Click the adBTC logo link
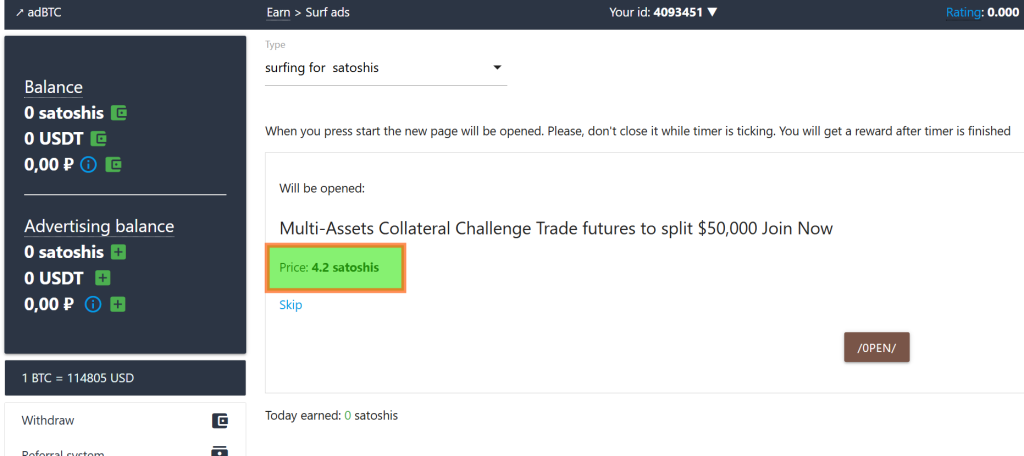Screen dimensions: 1024x456 click(x=39, y=12)
